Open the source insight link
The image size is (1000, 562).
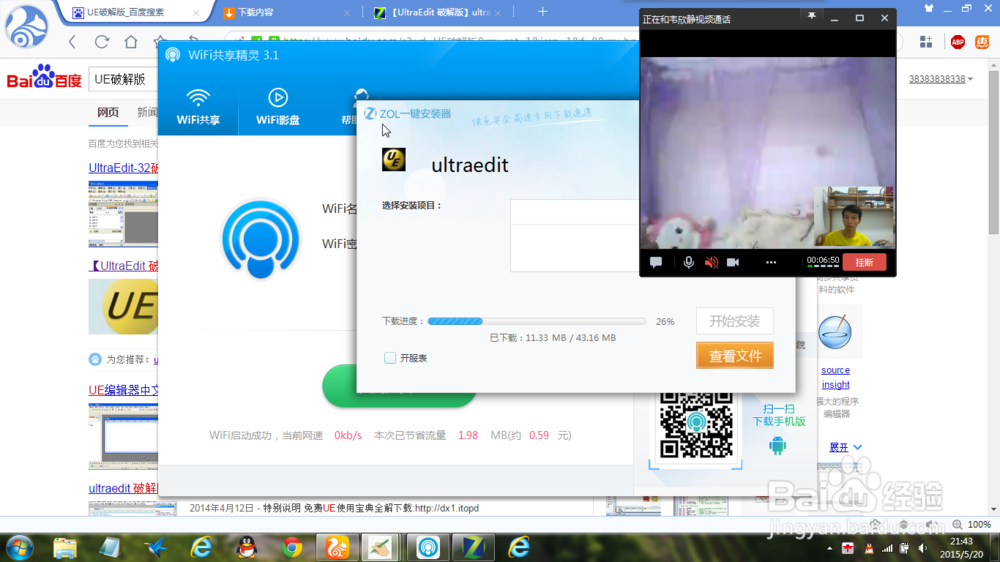click(x=835, y=377)
